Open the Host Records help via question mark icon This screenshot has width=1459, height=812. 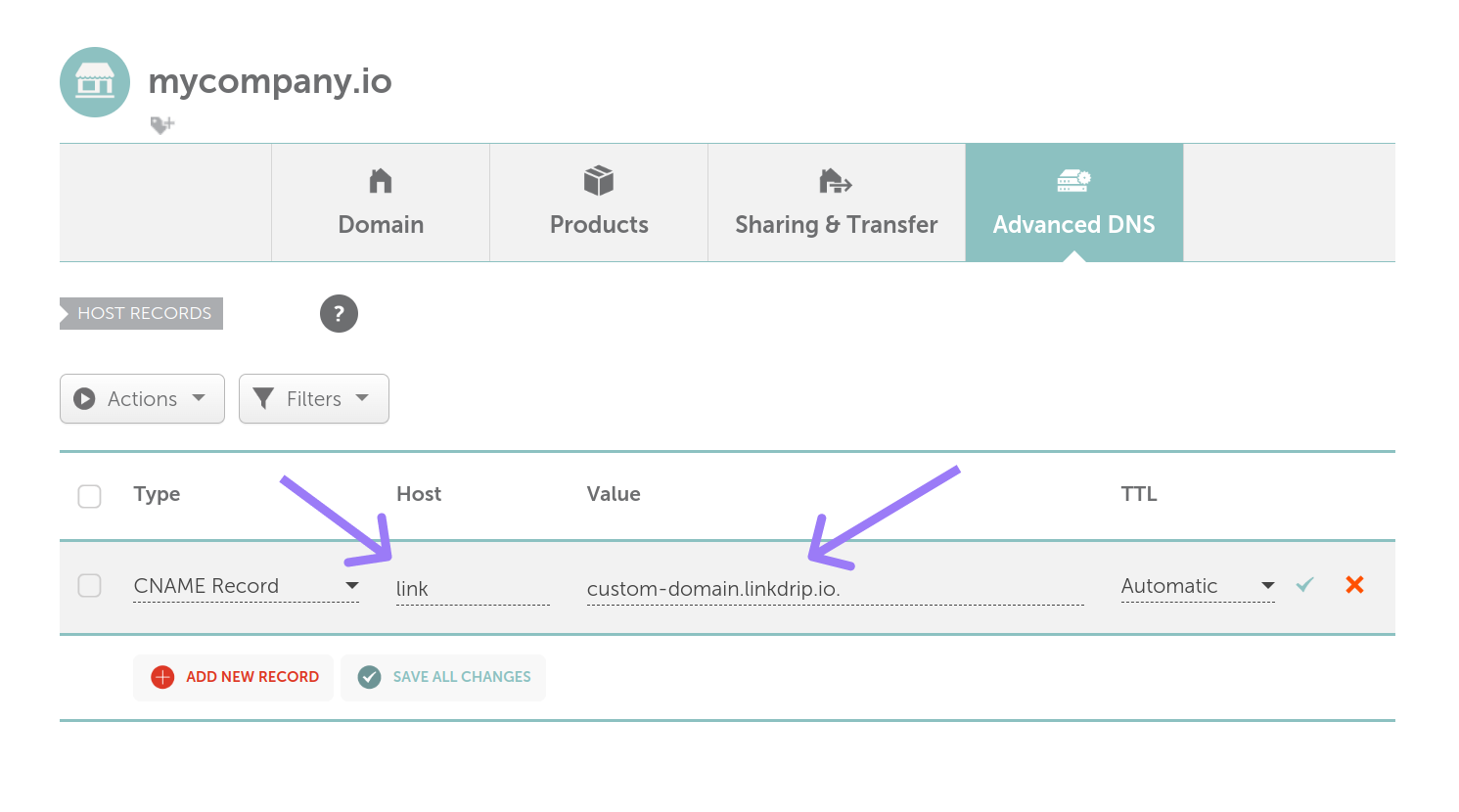click(339, 313)
